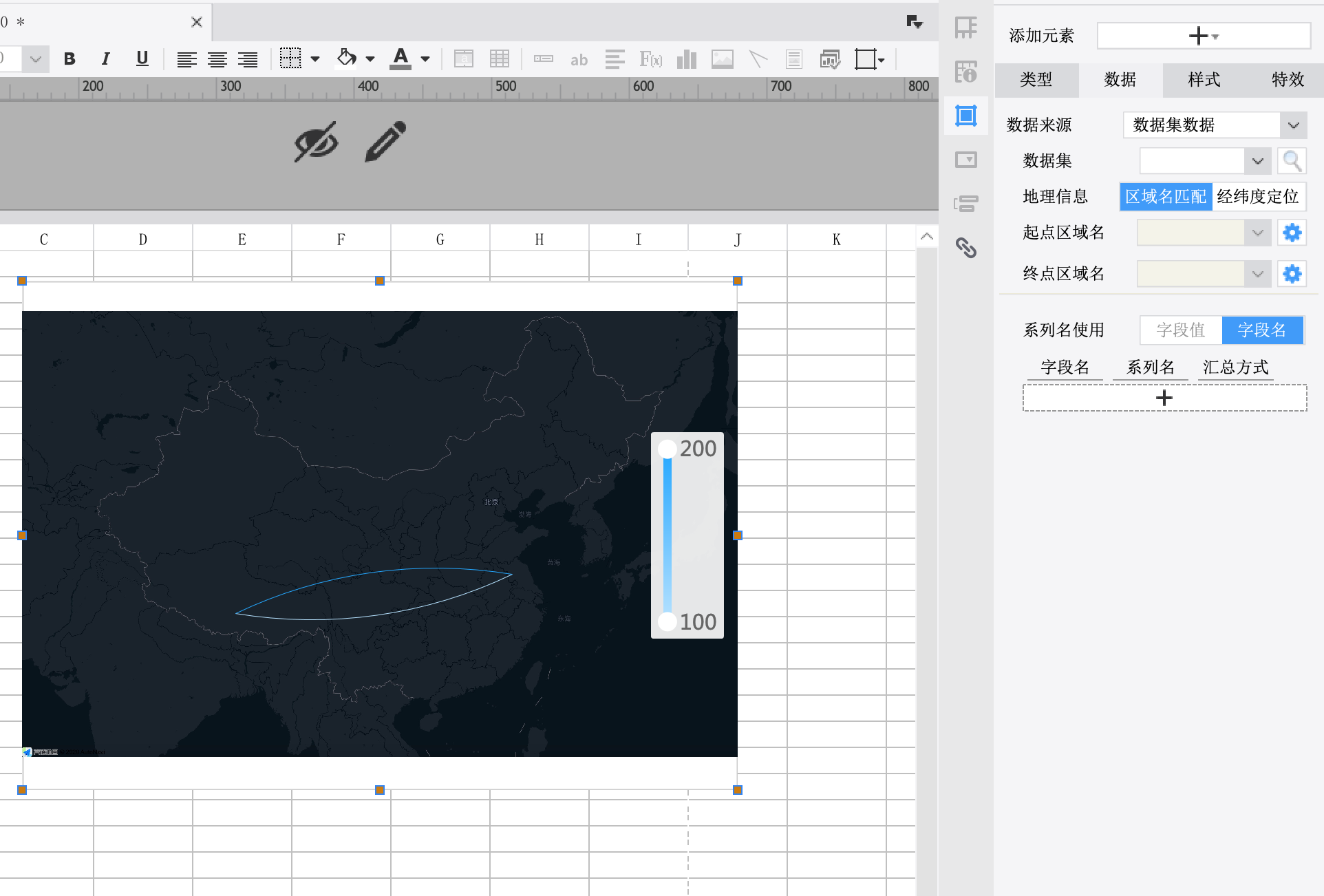The image size is (1324, 896).
Task: Click the insert bar chart icon
Action: [x=686, y=59]
